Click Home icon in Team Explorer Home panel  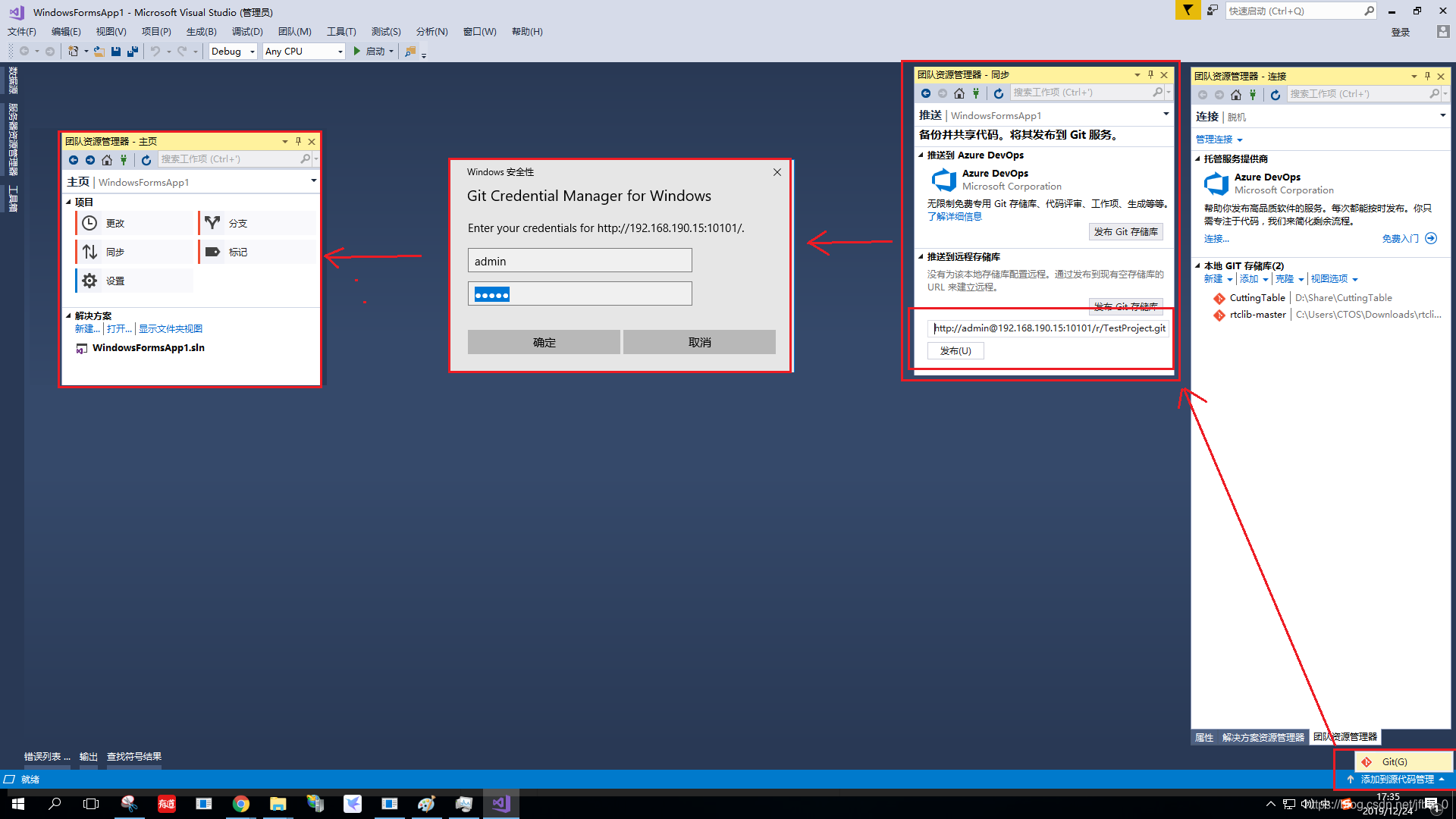click(x=107, y=160)
